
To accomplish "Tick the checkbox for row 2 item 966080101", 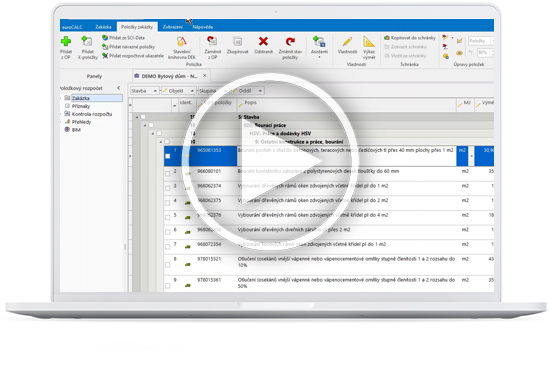I will point(168,174).
